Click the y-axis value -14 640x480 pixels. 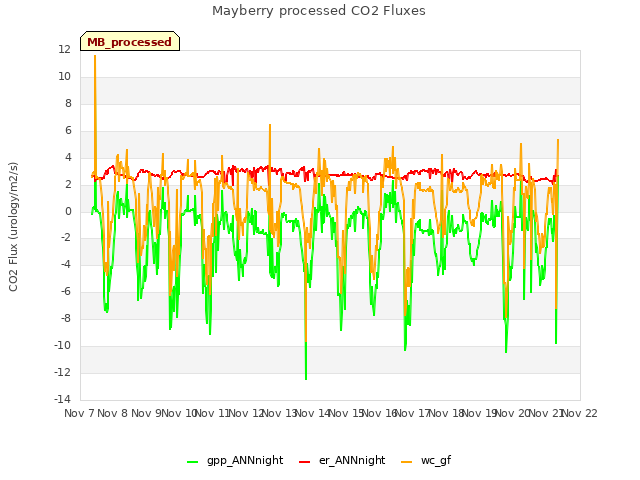62,399
